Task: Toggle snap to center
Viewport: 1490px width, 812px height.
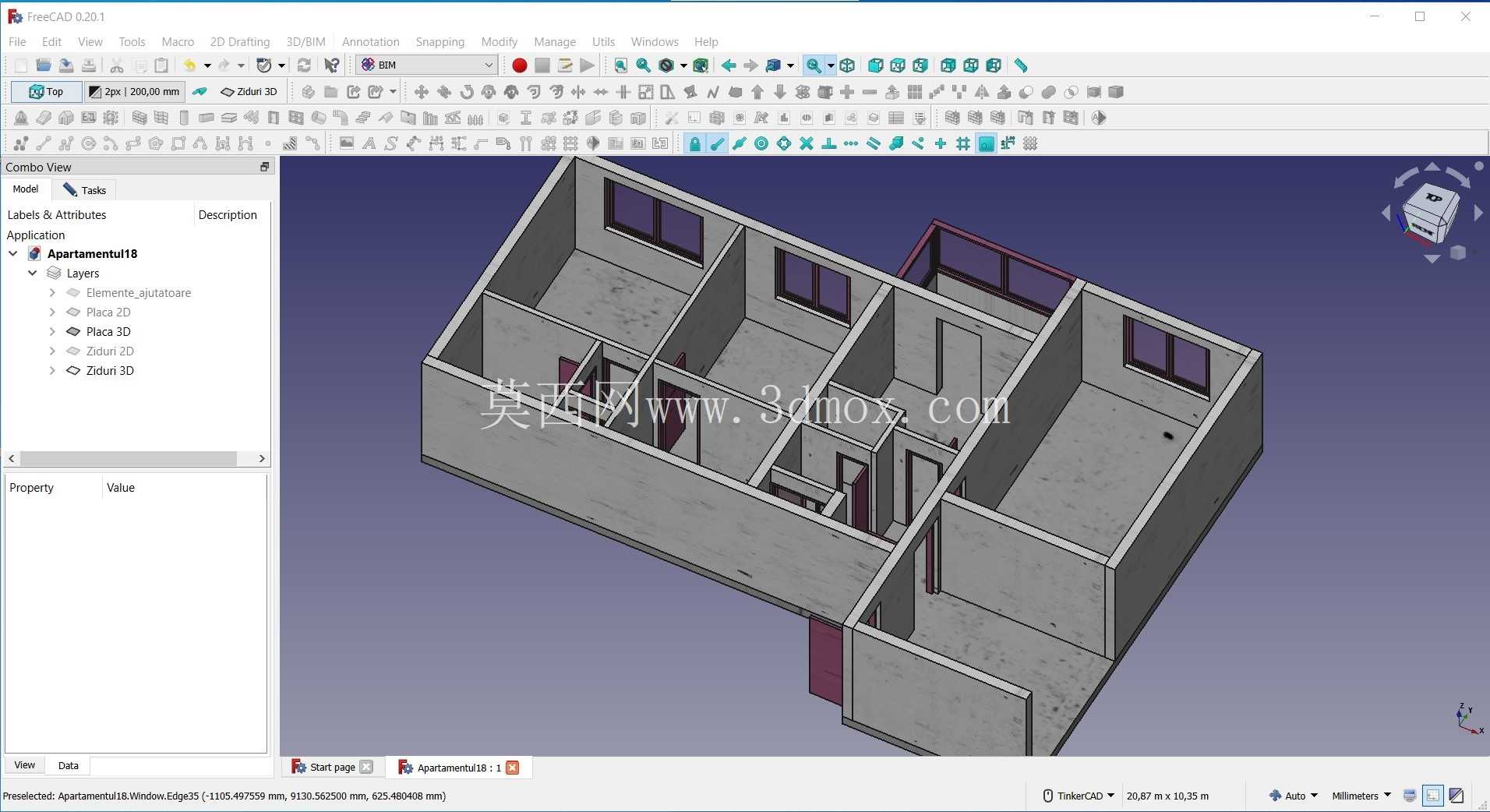Action: tap(762, 143)
